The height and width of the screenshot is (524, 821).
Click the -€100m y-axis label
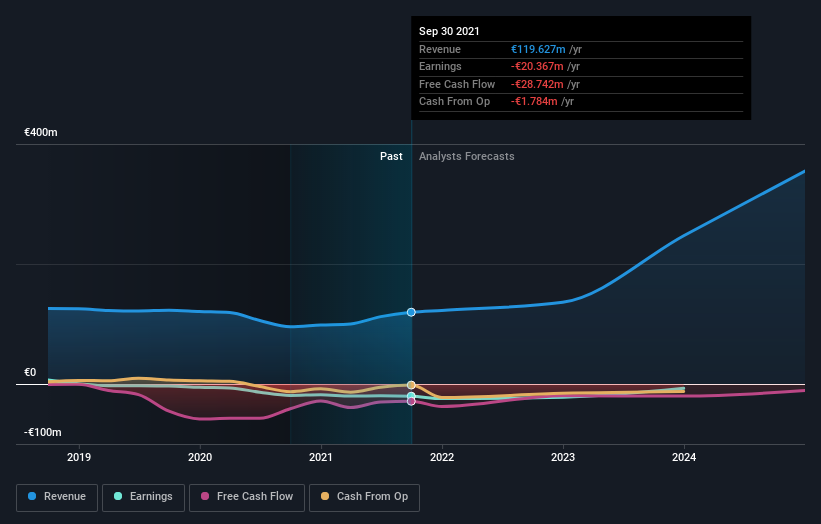[42, 432]
